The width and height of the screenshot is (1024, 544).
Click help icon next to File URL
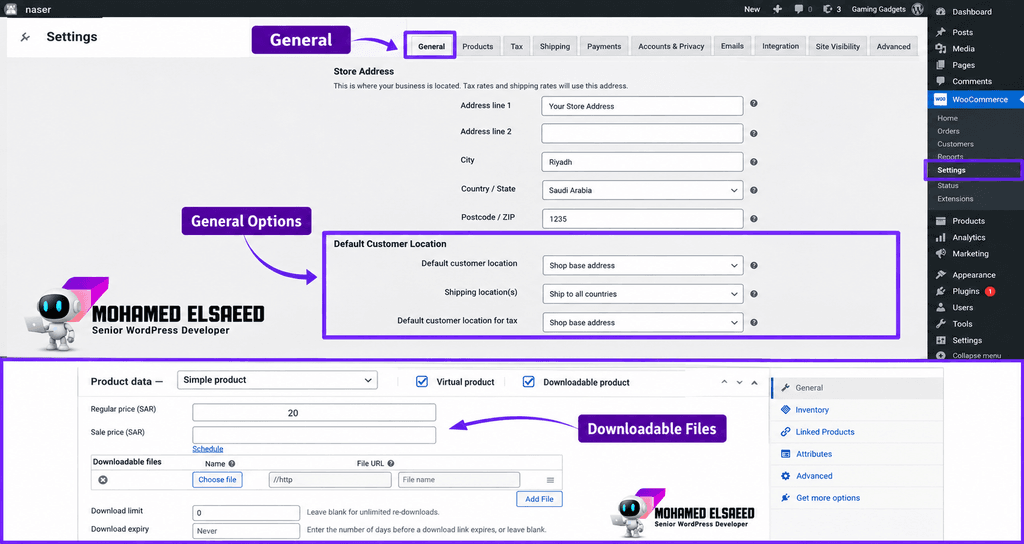point(391,464)
